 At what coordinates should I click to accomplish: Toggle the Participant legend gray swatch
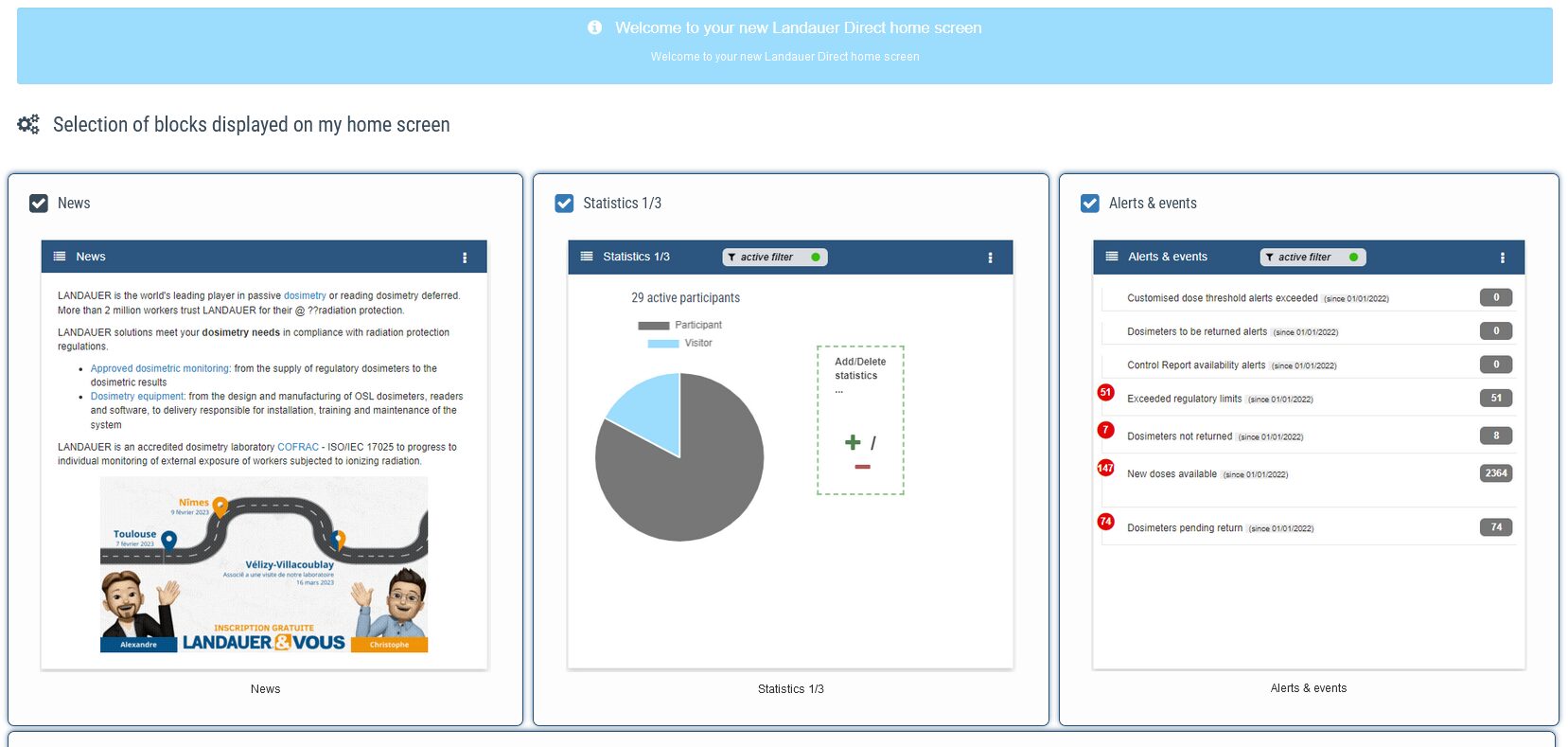(x=653, y=326)
